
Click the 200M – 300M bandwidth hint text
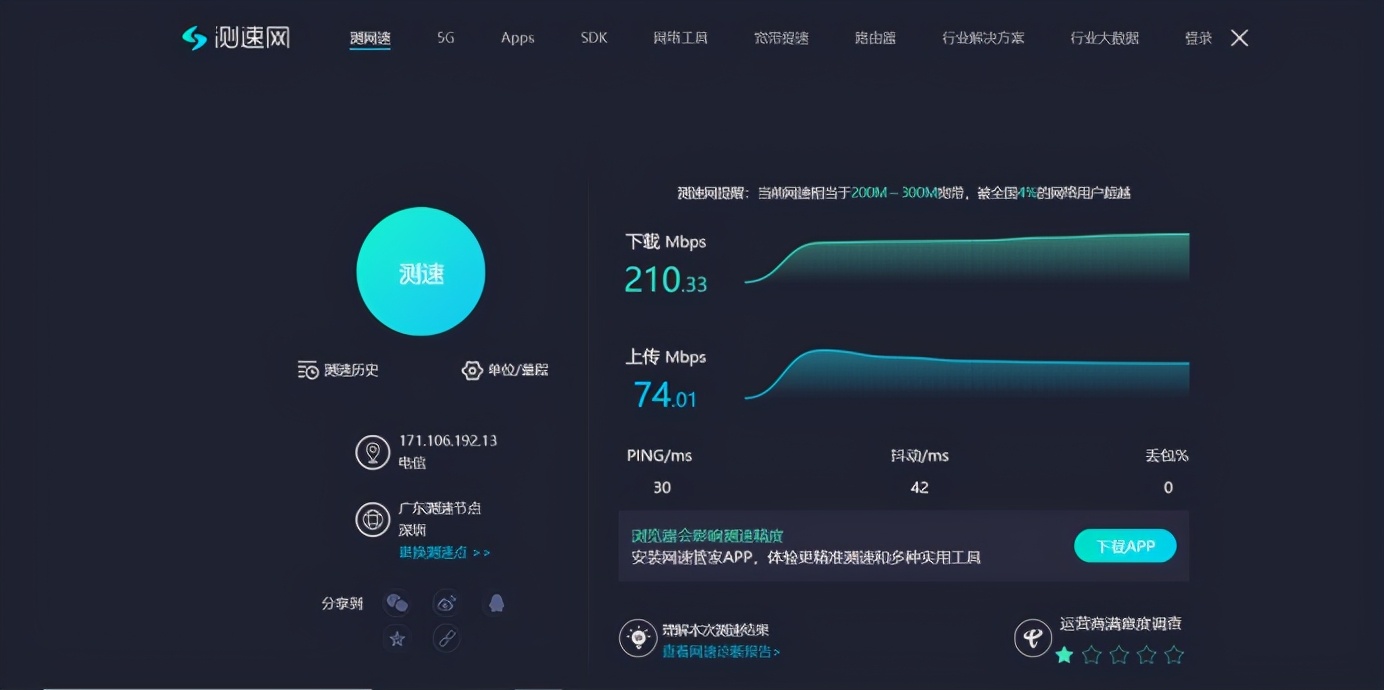point(894,193)
